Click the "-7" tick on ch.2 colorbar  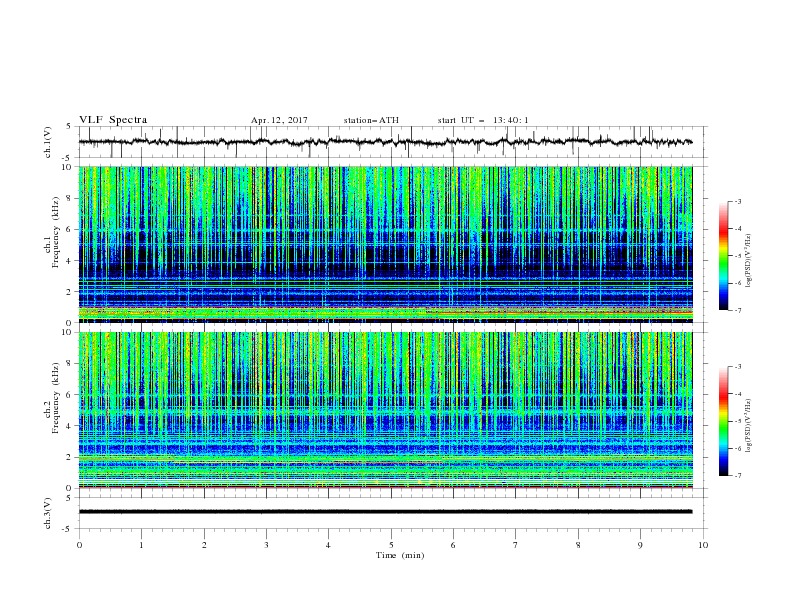click(x=738, y=475)
